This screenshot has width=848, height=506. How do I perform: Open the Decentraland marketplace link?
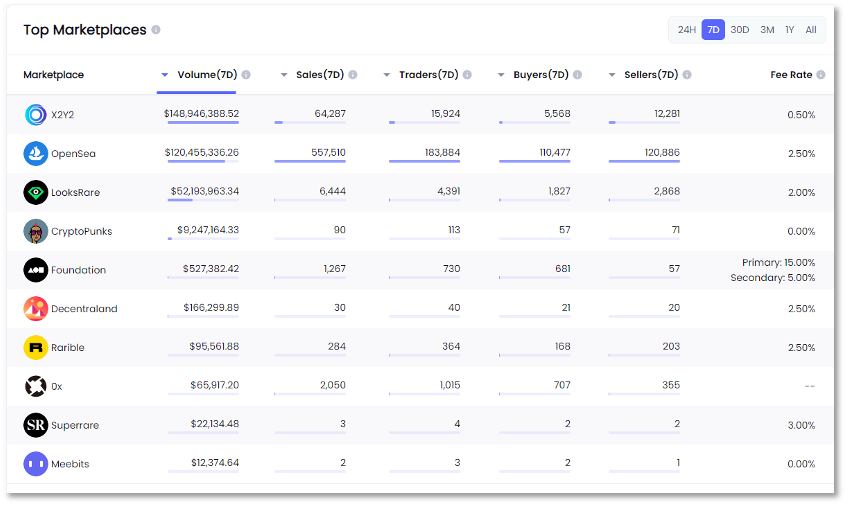[84, 309]
